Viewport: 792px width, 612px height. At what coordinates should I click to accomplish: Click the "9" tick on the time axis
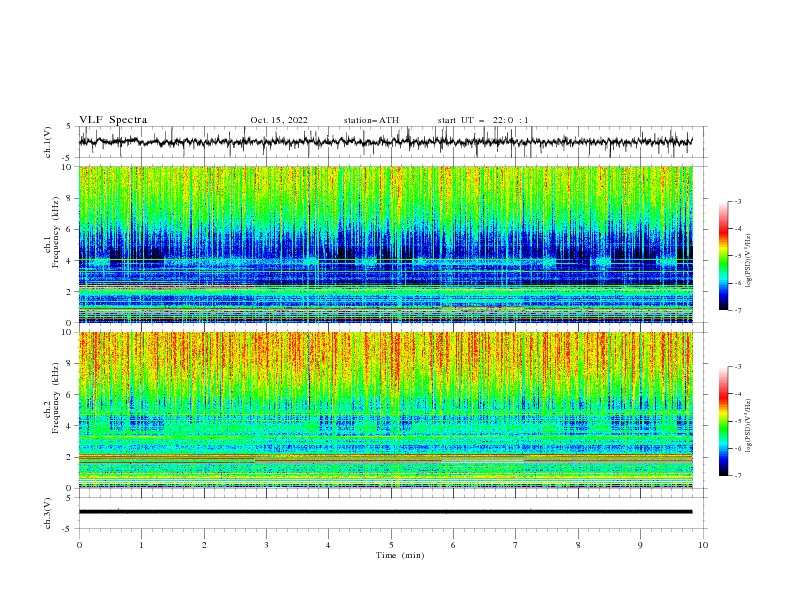[640, 545]
